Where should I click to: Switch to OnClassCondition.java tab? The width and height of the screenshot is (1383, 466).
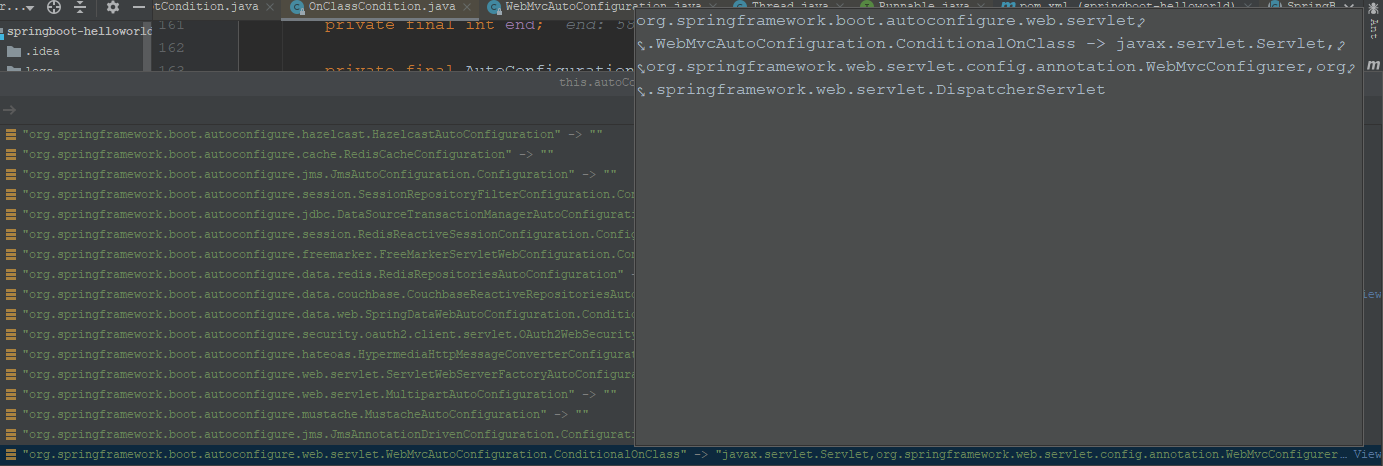(382, 7)
